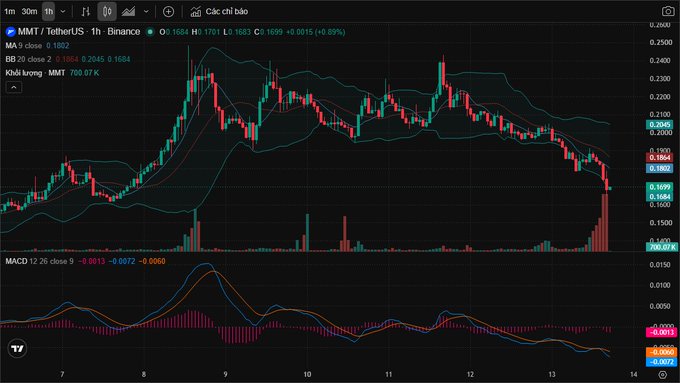The width and height of the screenshot is (680, 383).
Task: Select the Khối lượng MMT volume legend
Action: (35, 73)
